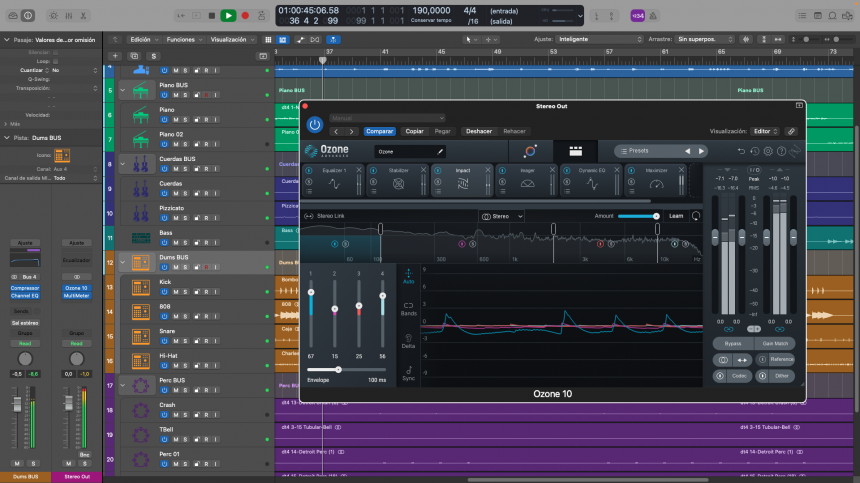Open Stereo channel mode dropdown
Image resolution: width=860 pixels, height=483 pixels.
coord(502,217)
